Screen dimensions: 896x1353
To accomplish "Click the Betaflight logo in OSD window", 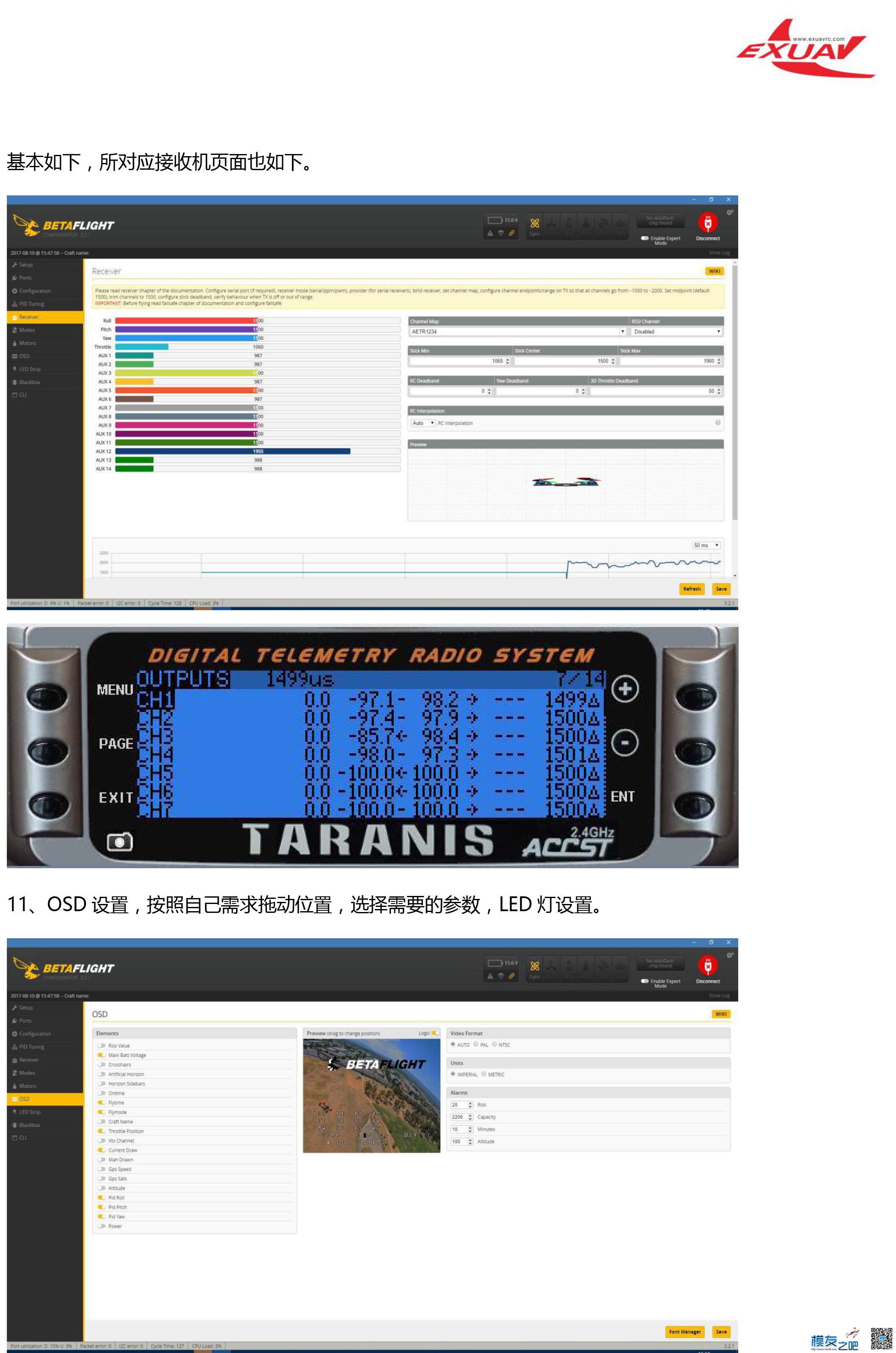I will [x=63, y=968].
